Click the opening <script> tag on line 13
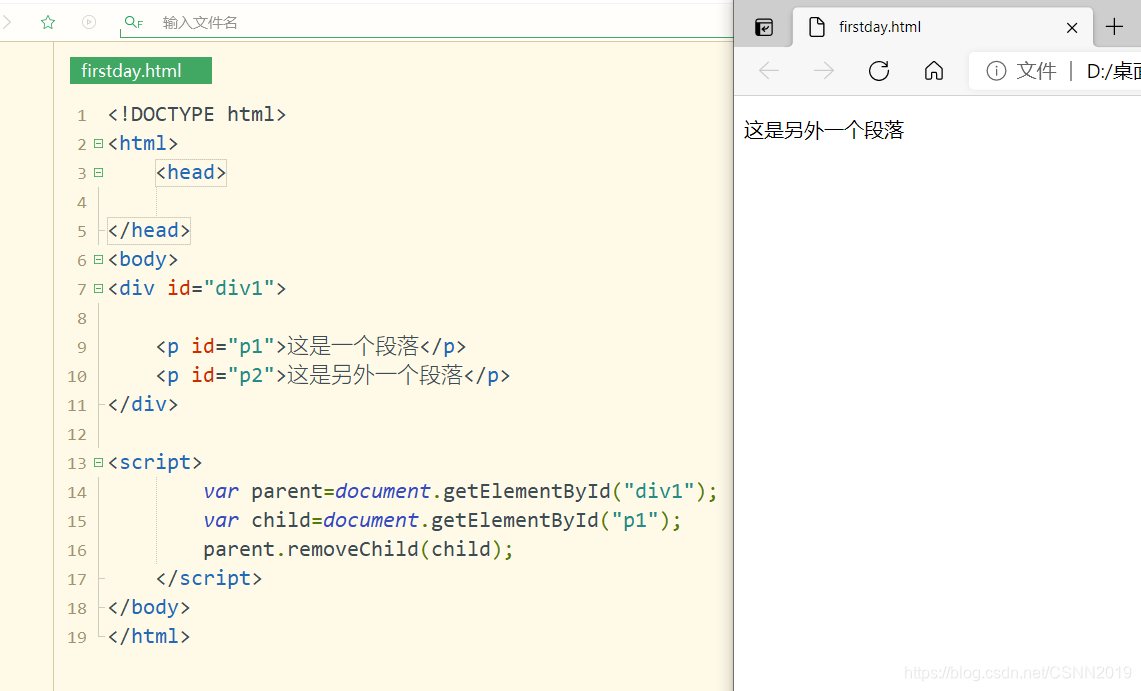This screenshot has height=691, width=1141. (x=155, y=463)
